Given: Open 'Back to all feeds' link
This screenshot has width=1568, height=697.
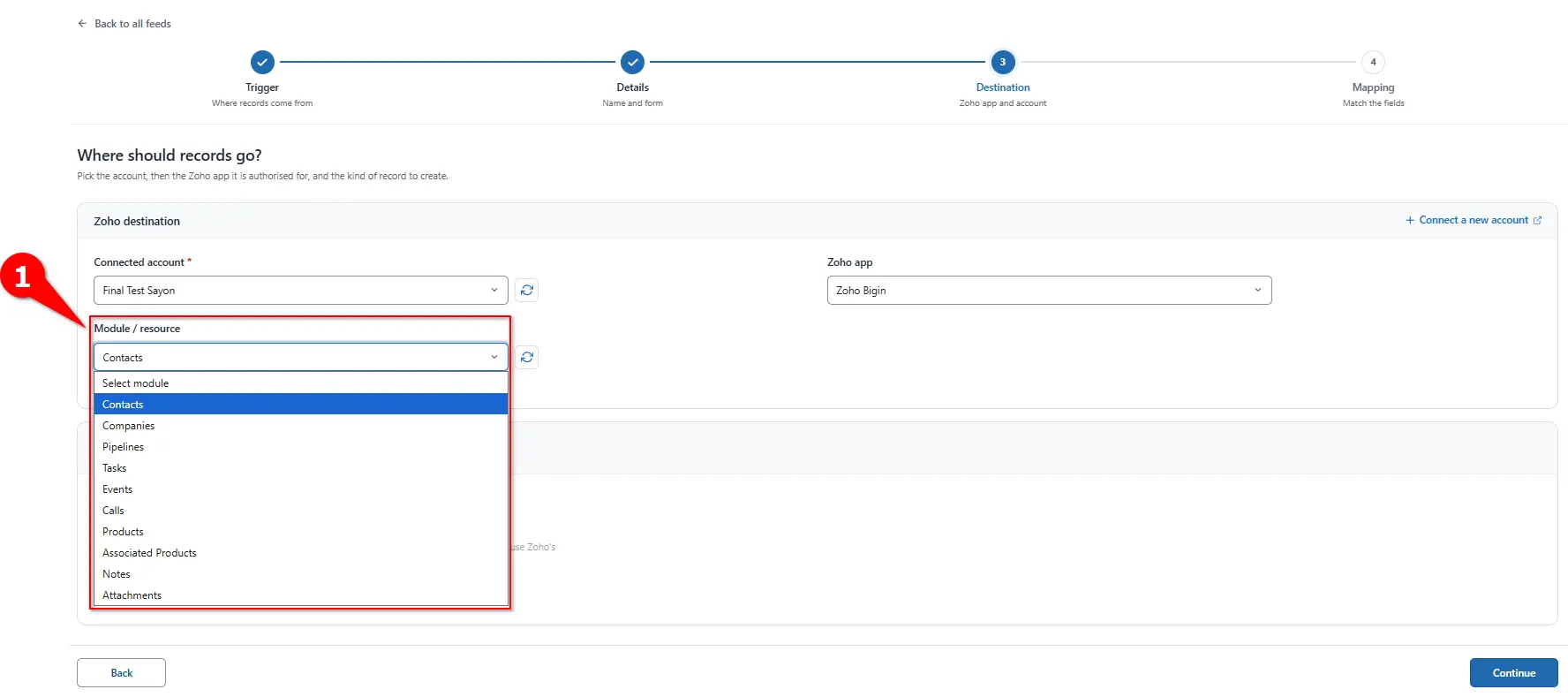Looking at the screenshot, I should coord(132,24).
